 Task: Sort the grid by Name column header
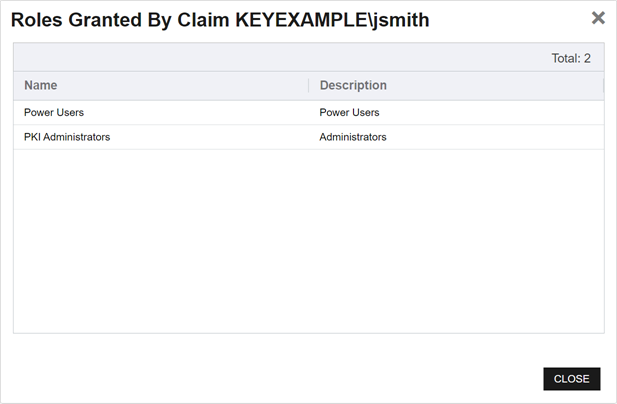tap(41, 86)
